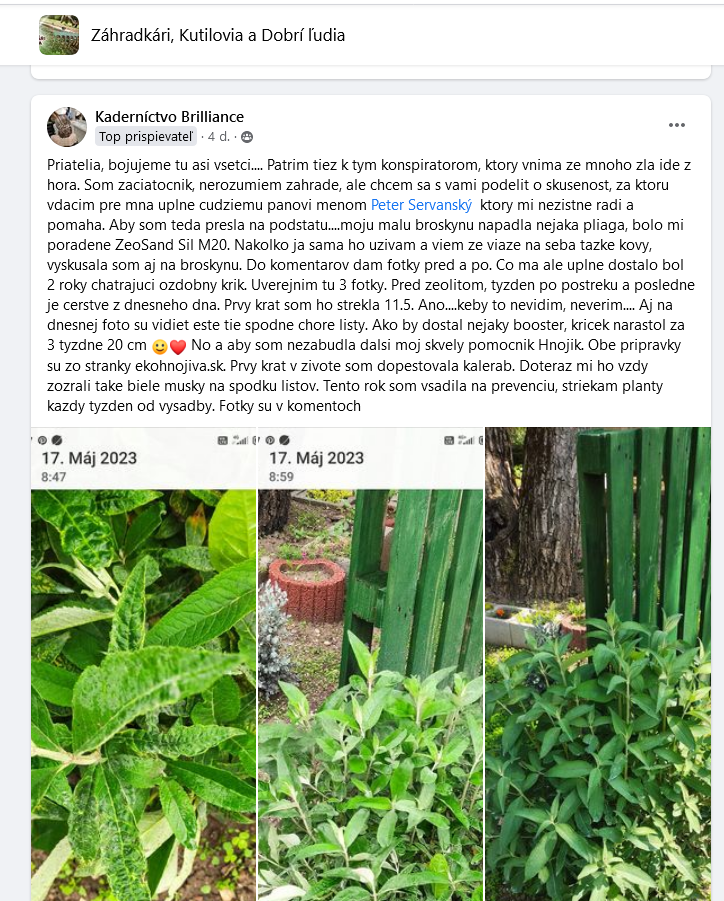Screen dimensions: 724x901
Task: Open the Peter Servanský profile link
Action: [422, 205]
